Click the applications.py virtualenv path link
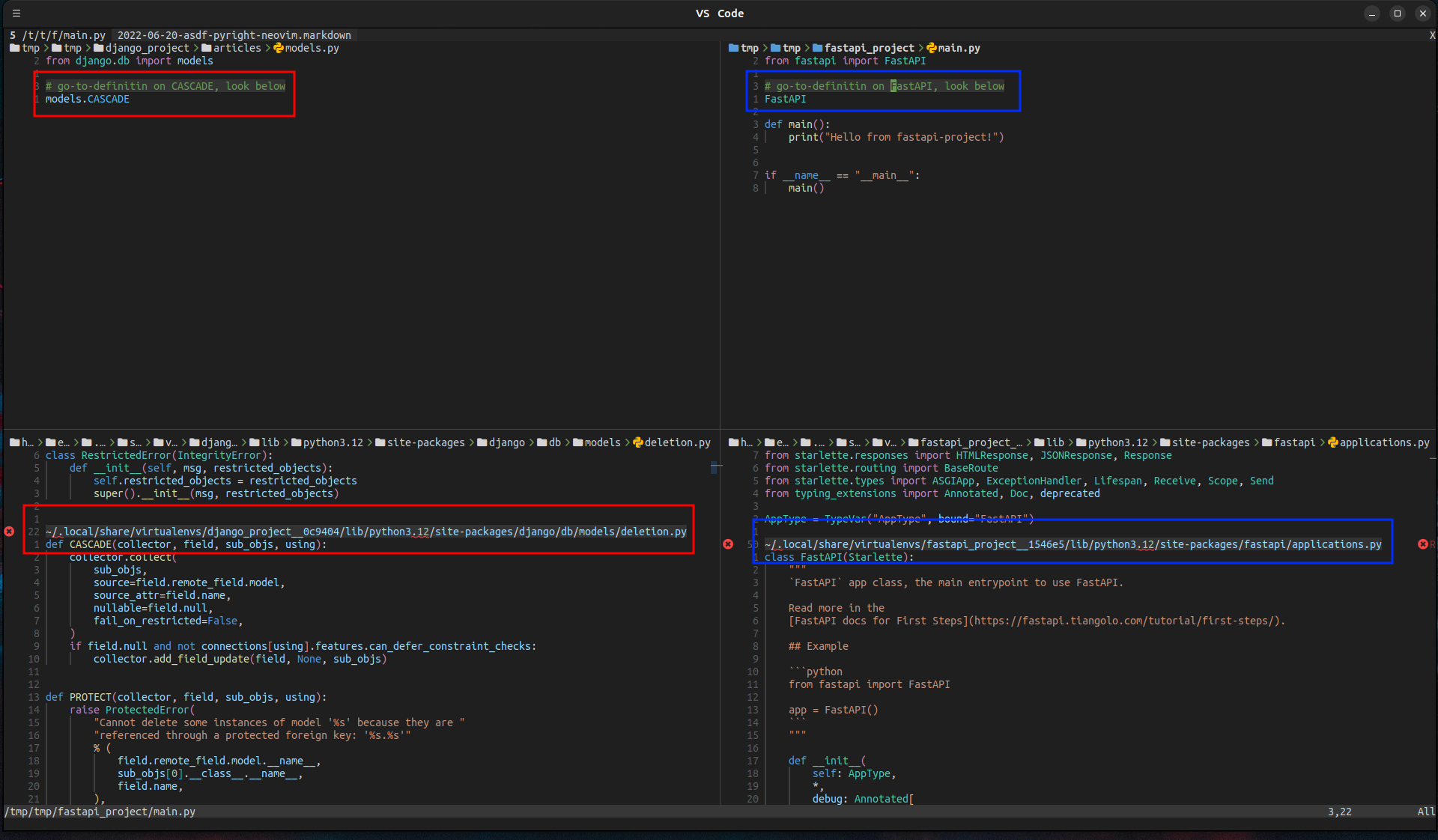 click(1073, 544)
